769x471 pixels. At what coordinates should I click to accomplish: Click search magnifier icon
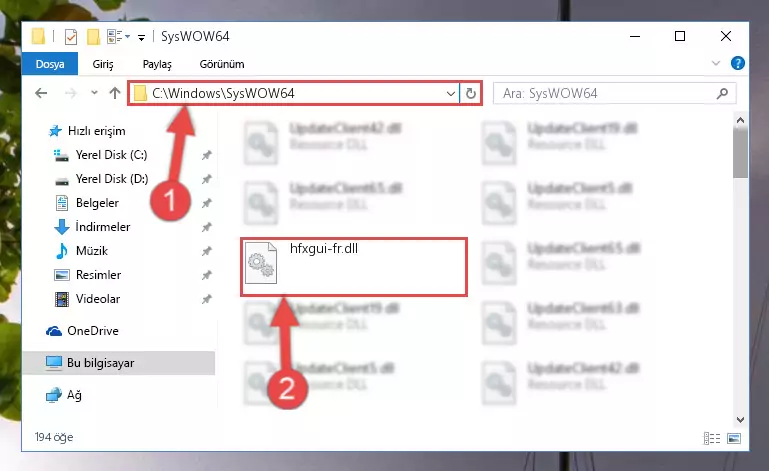click(722, 93)
